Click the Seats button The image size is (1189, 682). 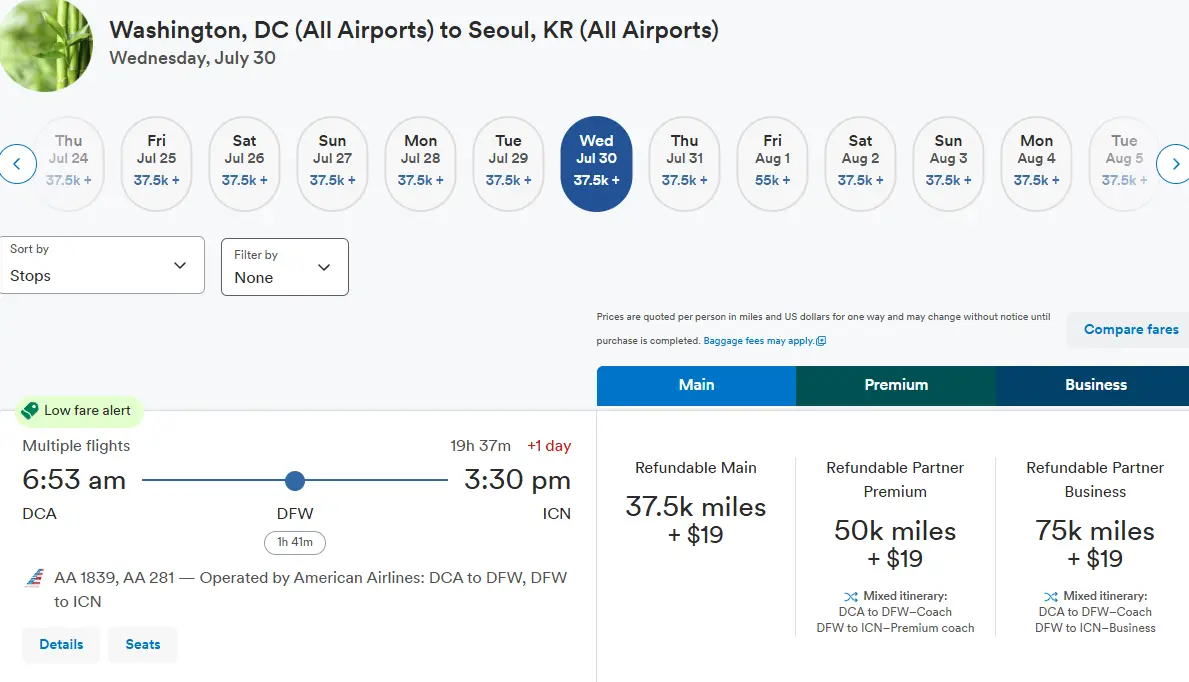pyautogui.click(x=143, y=644)
